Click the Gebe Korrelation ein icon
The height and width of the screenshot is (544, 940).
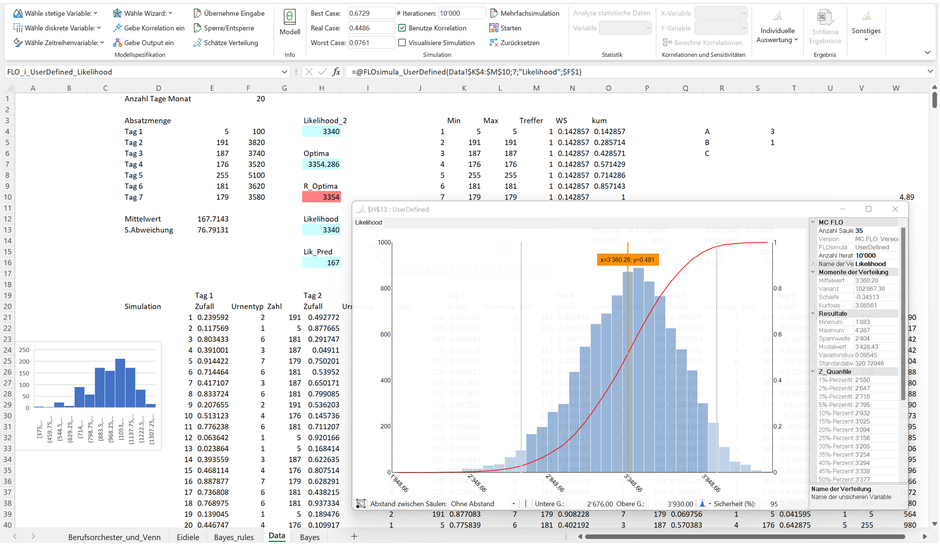[118, 28]
